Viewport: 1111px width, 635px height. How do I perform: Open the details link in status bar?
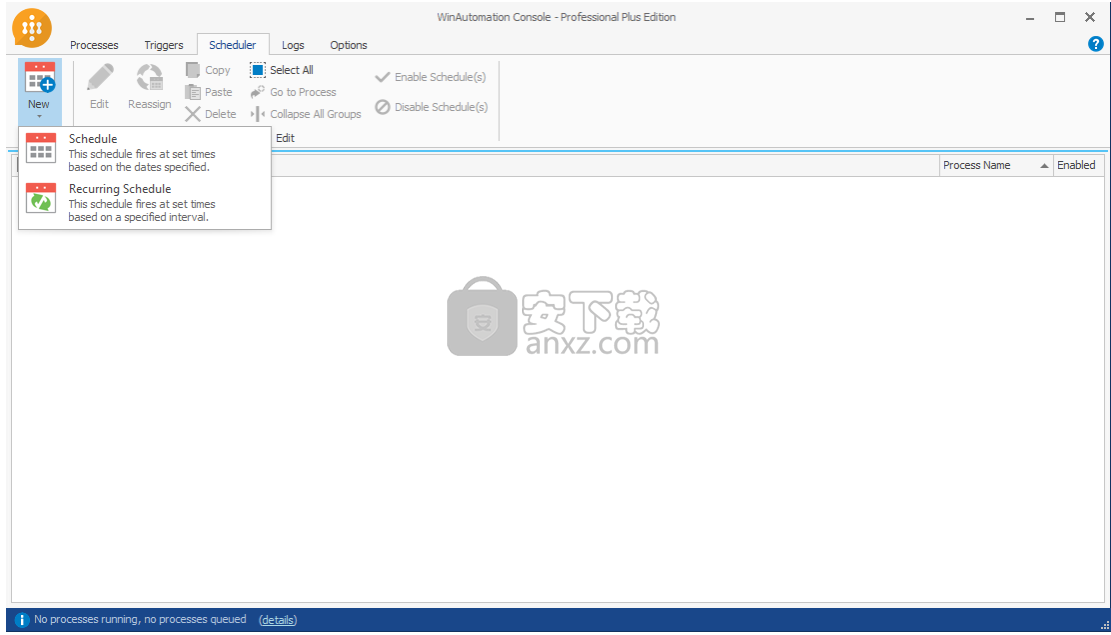(x=278, y=619)
